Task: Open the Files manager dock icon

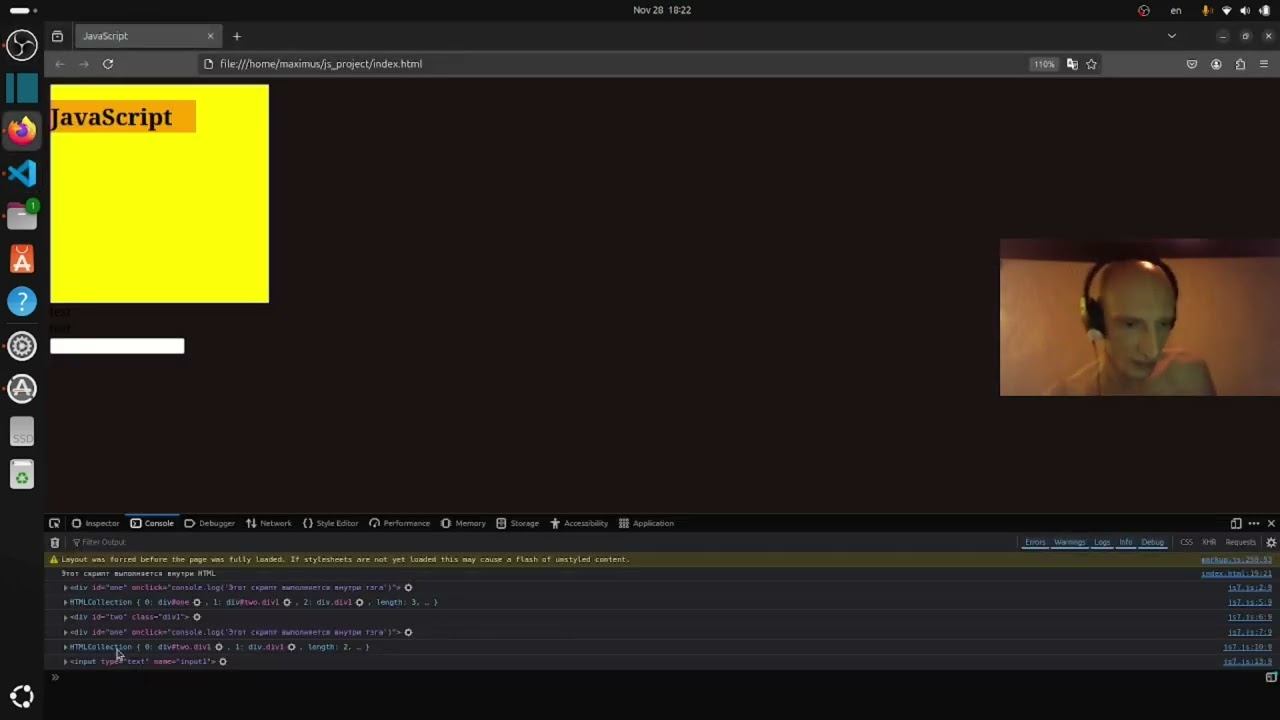Action: (x=22, y=216)
